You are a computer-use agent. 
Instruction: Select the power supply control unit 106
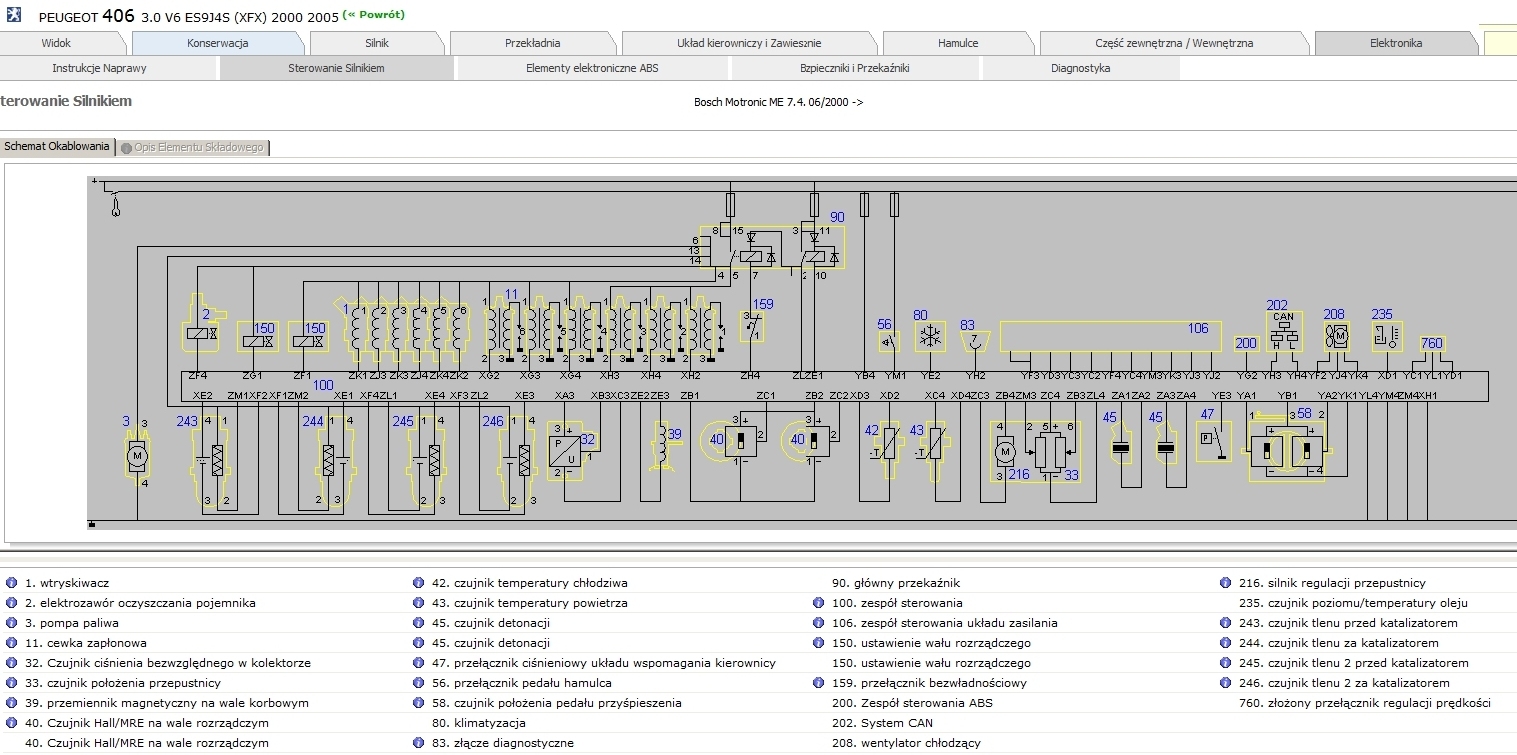pos(1110,335)
